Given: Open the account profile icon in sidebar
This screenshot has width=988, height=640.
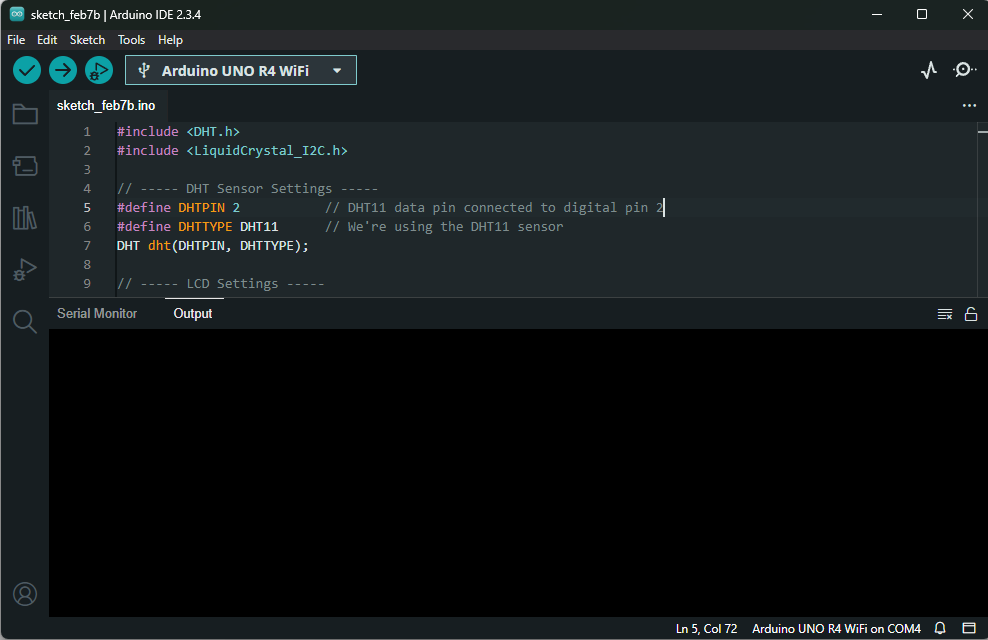Looking at the screenshot, I should point(25,594).
